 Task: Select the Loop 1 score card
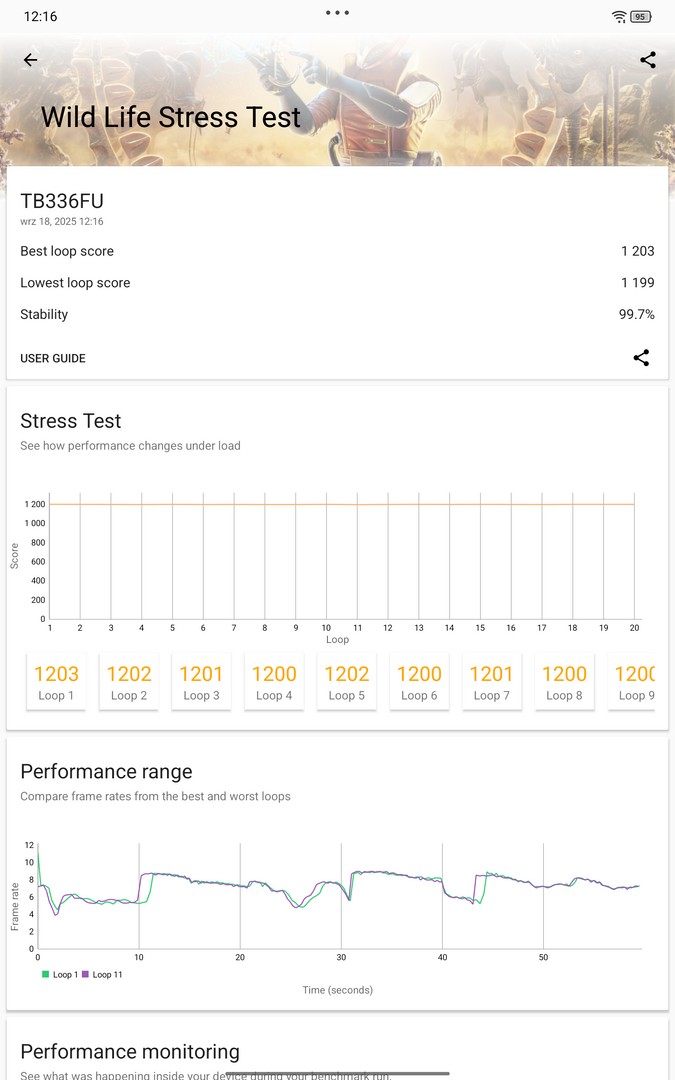56,682
